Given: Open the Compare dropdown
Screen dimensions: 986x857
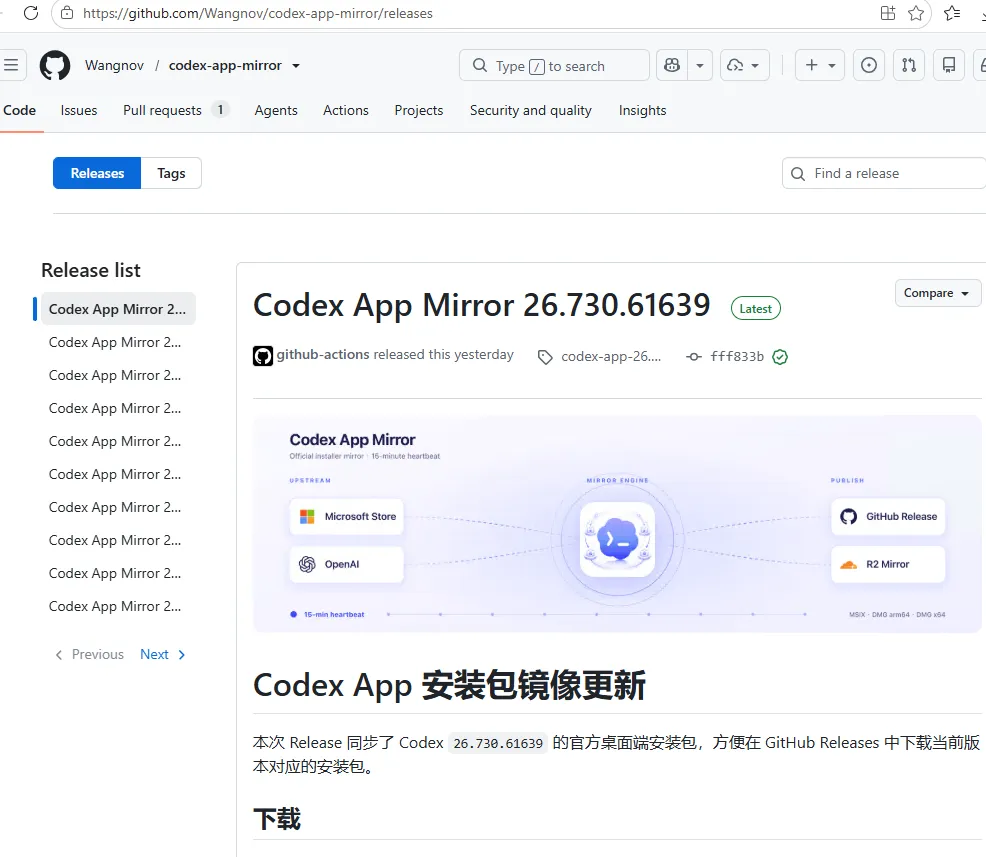Looking at the screenshot, I should tap(937, 293).
